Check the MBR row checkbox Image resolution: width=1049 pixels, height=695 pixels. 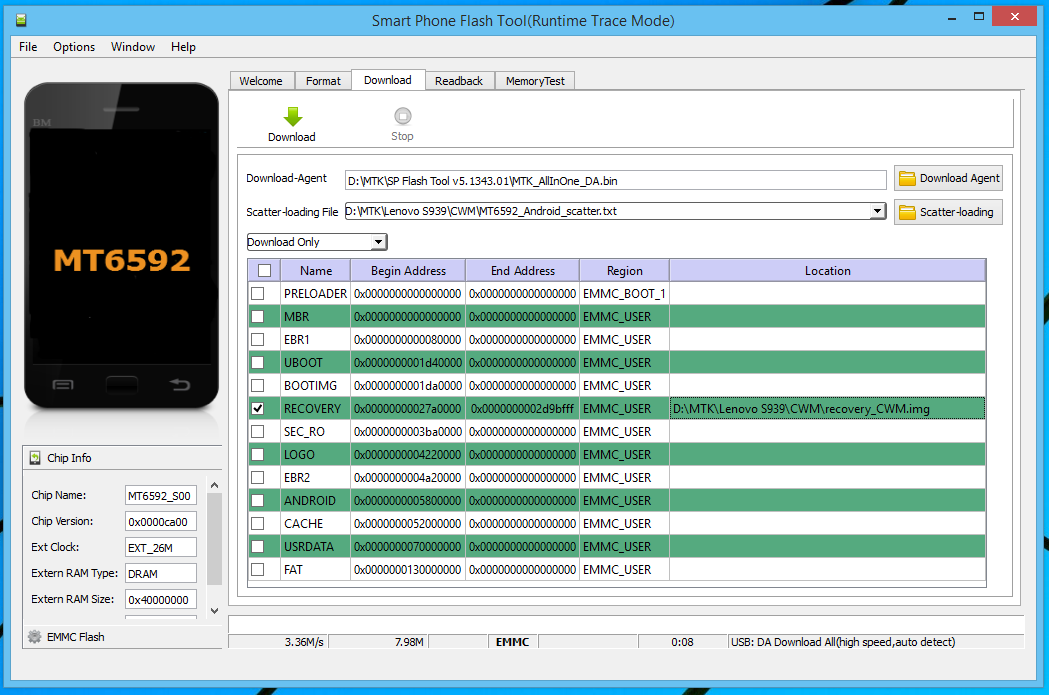(258, 316)
